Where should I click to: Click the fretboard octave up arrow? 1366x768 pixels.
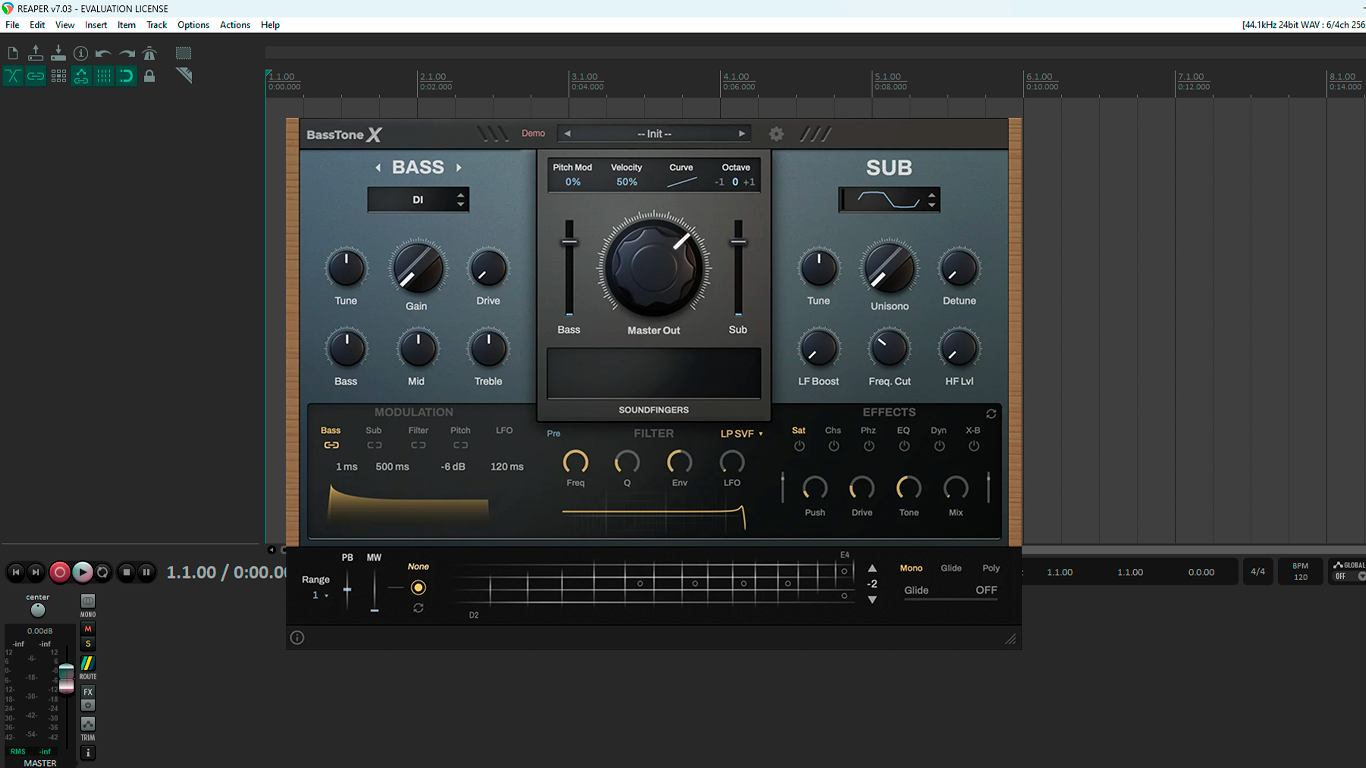[x=872, y=568]
